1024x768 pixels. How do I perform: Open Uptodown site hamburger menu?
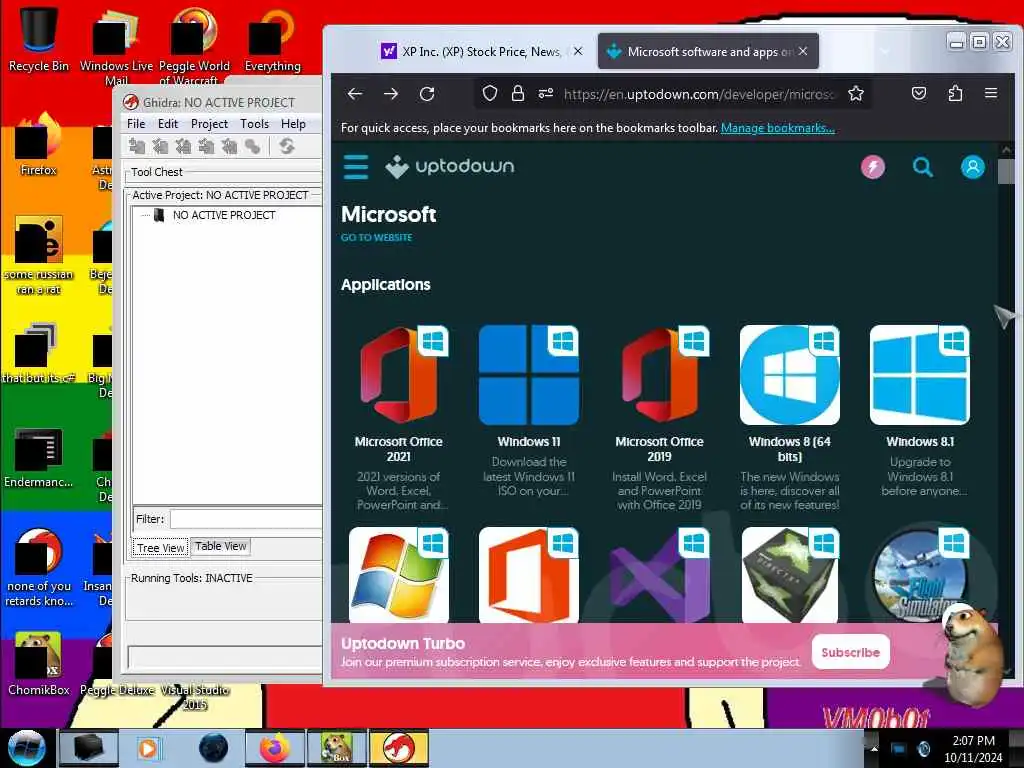pyautogui.click(x=356, y=167)
